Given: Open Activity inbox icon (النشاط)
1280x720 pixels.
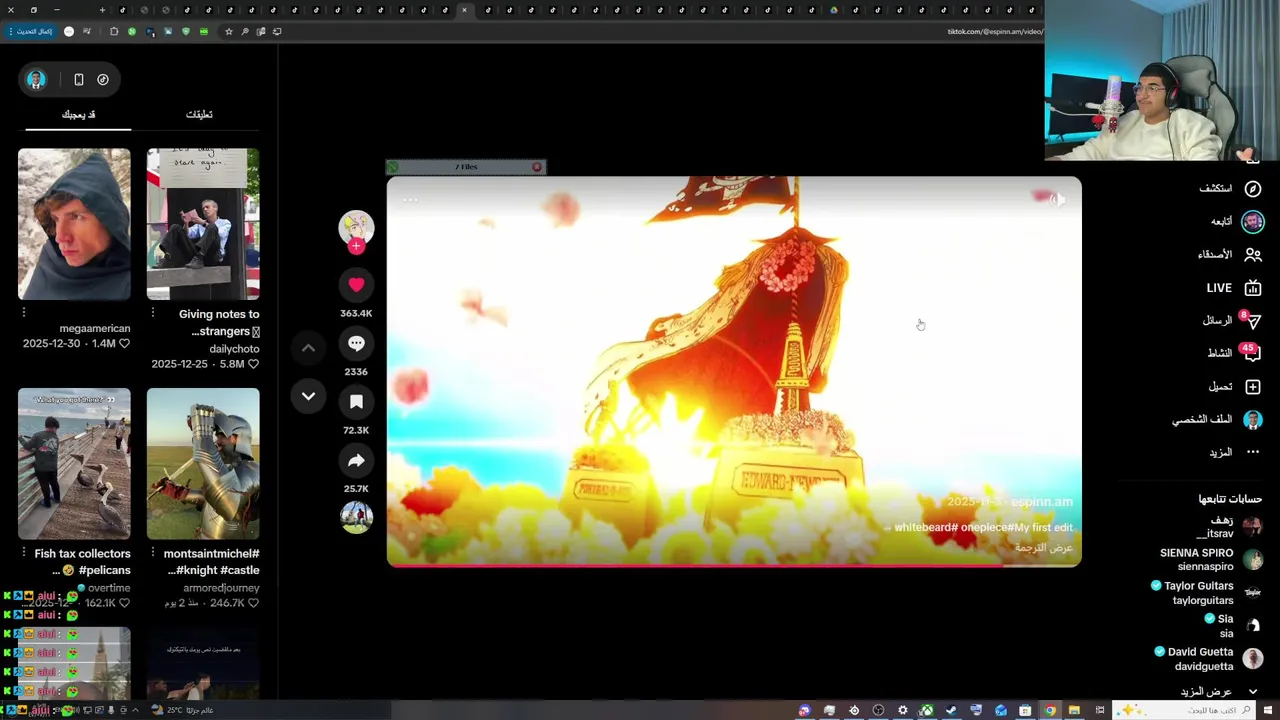Looking at the screenshot, I should pos(1253,354).
